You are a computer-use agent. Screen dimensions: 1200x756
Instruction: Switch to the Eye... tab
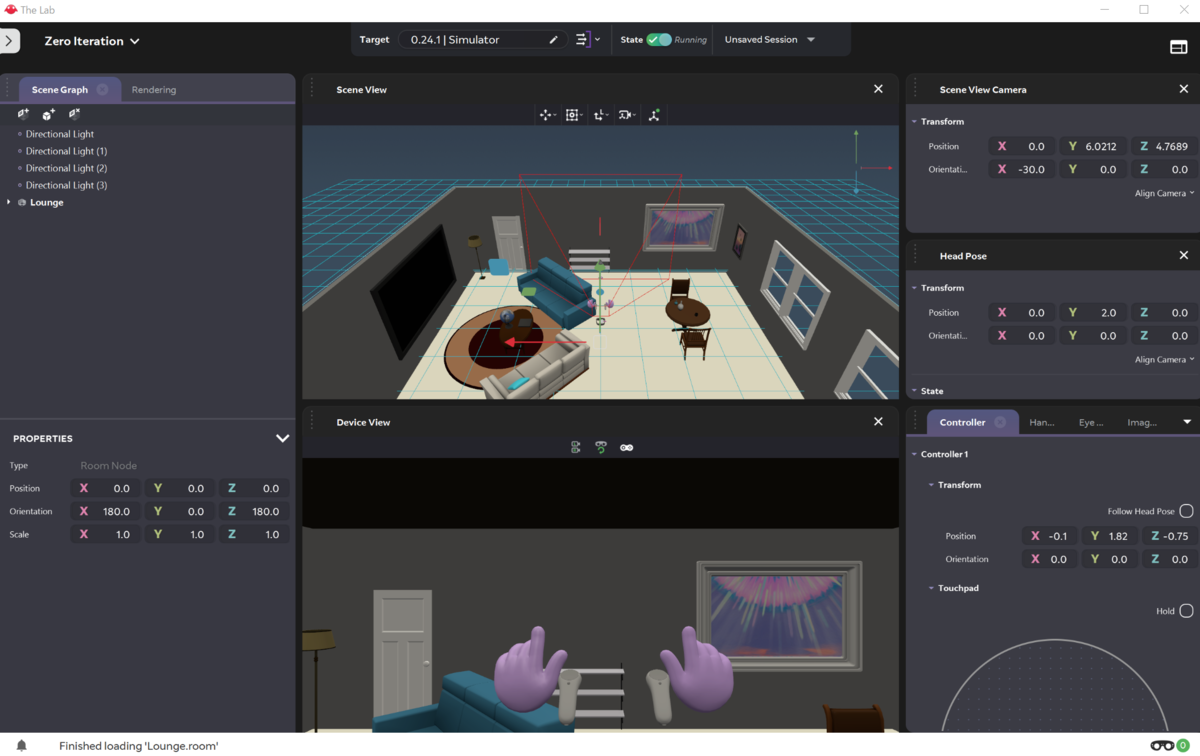[1091, 422]
